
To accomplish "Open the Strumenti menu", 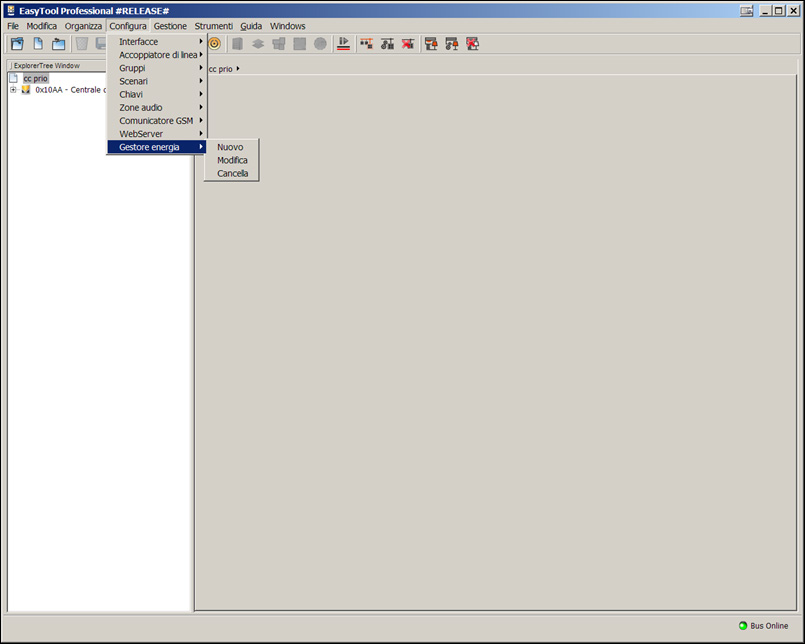I will coord(214,26).
